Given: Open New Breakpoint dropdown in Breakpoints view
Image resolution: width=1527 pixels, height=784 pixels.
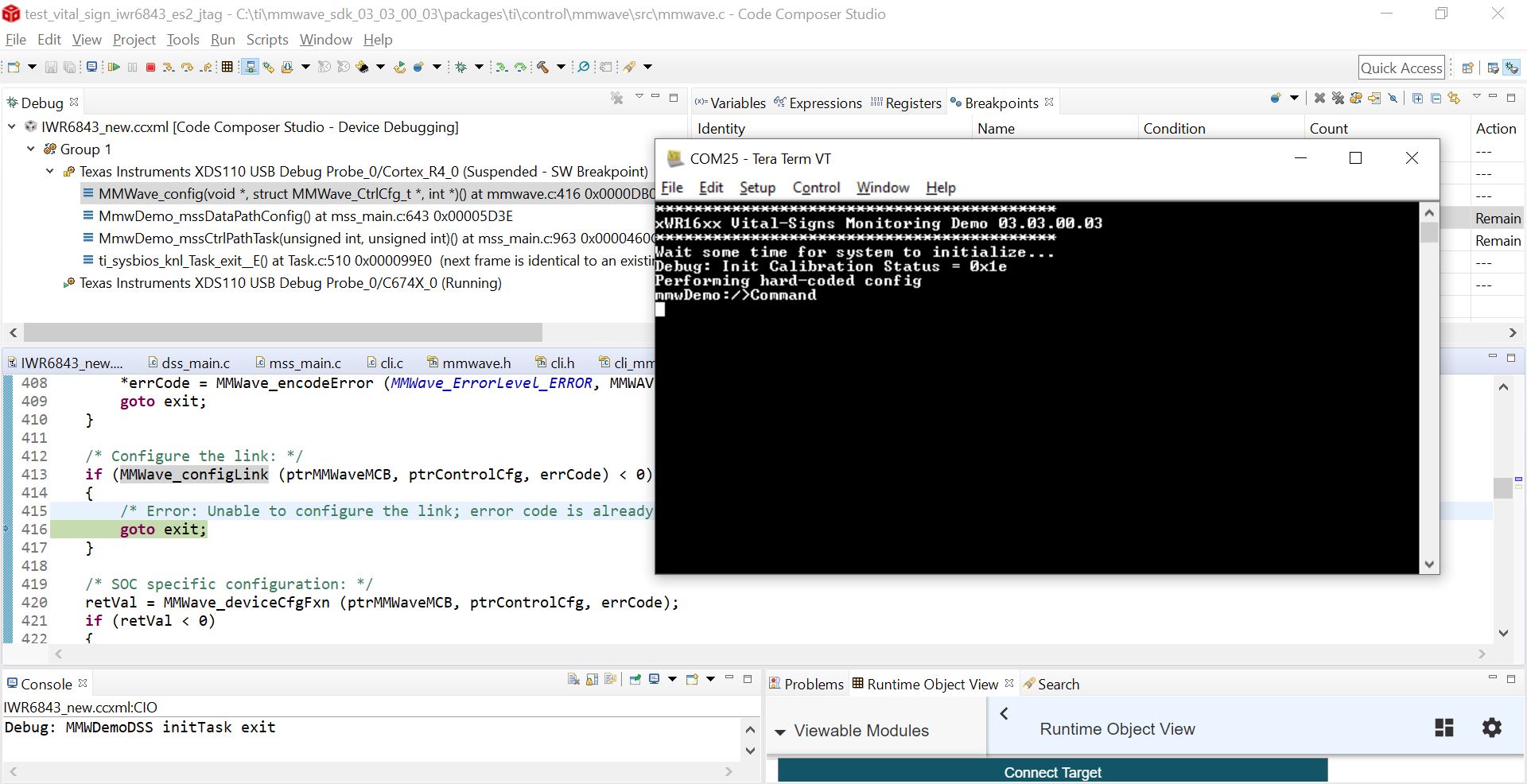Looking at the screenshot, I should coord(1294,98).
